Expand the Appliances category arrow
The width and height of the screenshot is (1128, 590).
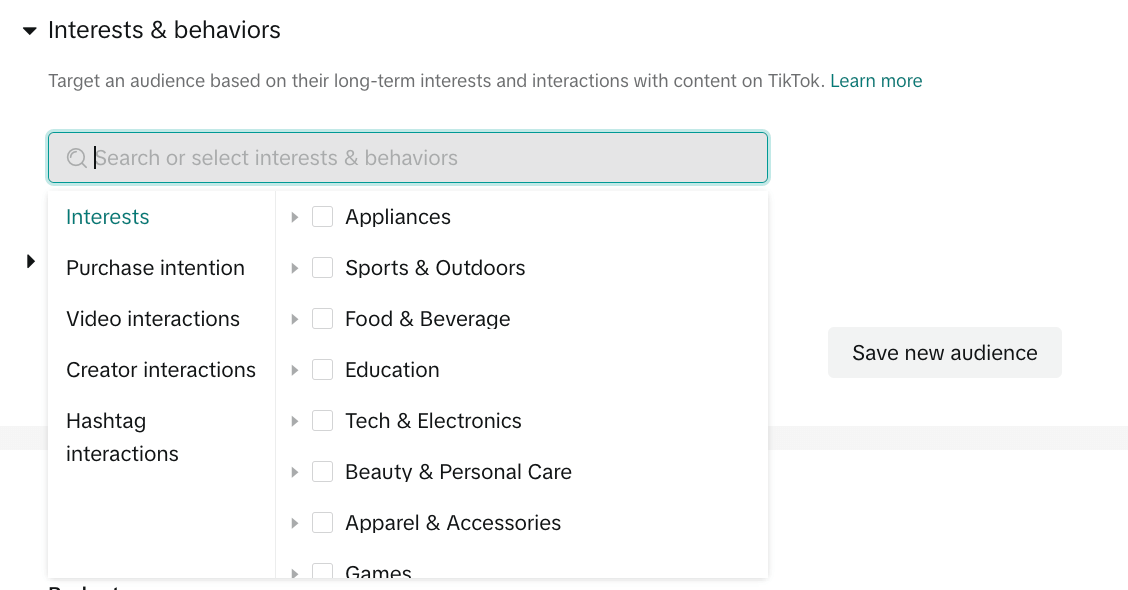[294, 217]
